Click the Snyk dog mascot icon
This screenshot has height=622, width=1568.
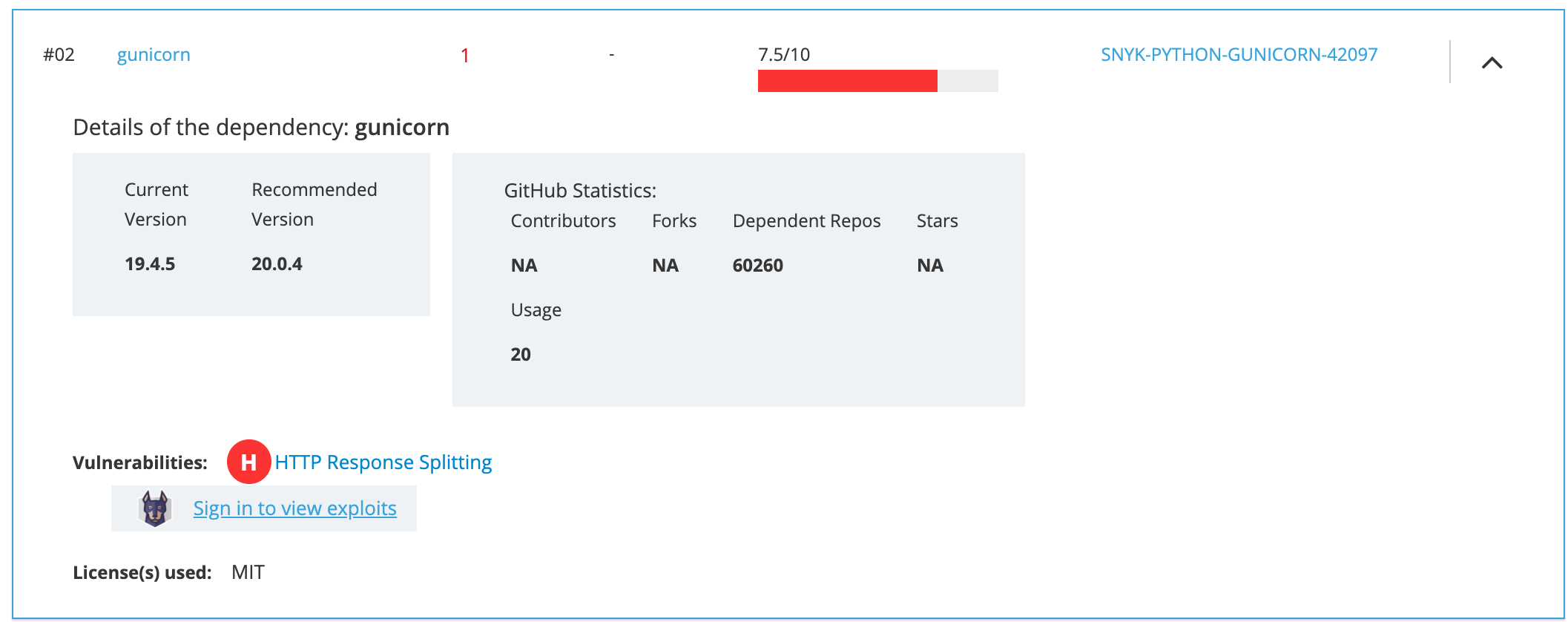(x=155, y=508)
